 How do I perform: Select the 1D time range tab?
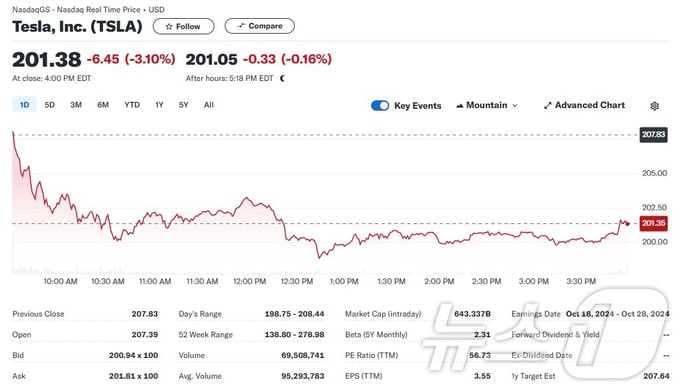pyautogui.click(x=24, y=104)
